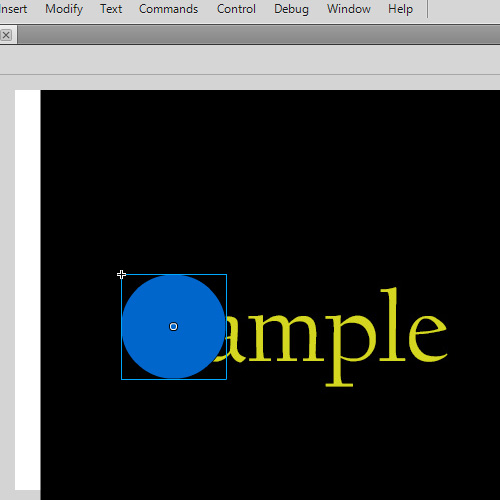500x500 pixels.
Task: Open the Commands menu
Action: 168,9
